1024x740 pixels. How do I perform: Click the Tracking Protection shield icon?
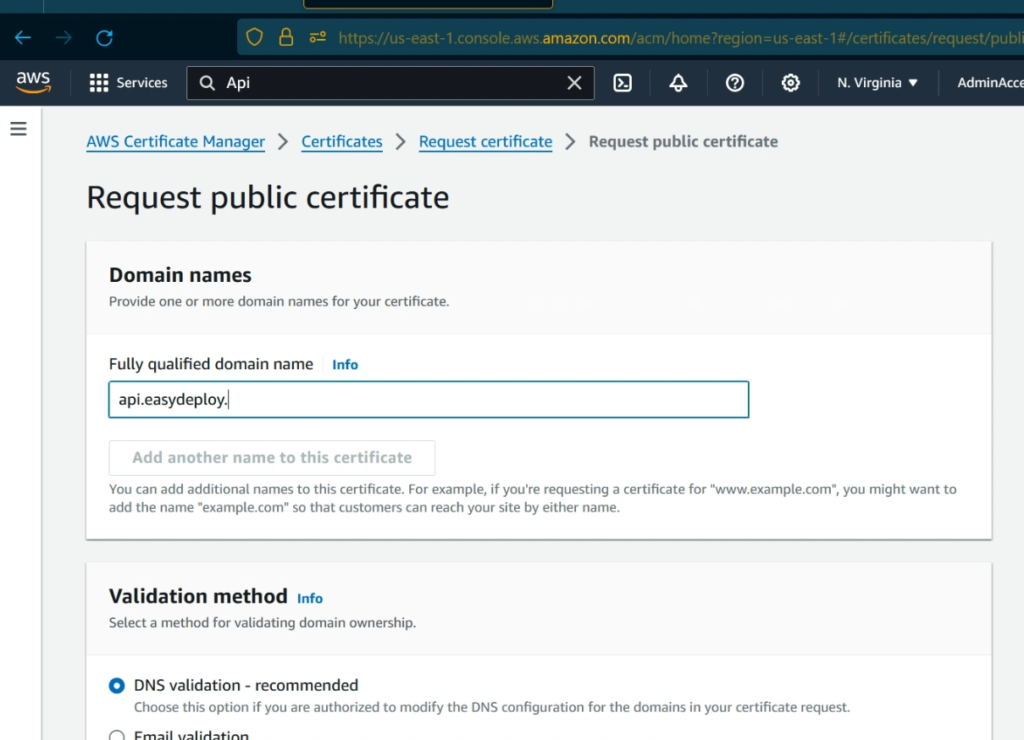pos(254,36)
